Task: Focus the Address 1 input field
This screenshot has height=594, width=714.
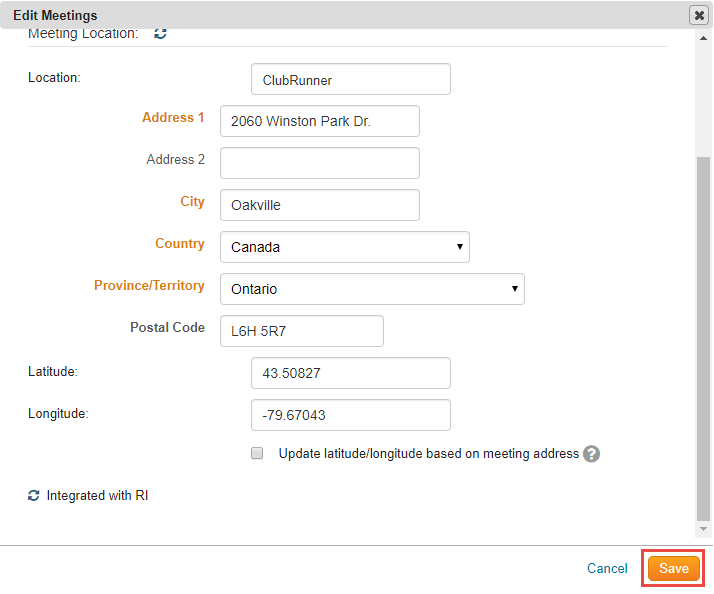Action: 319,121
